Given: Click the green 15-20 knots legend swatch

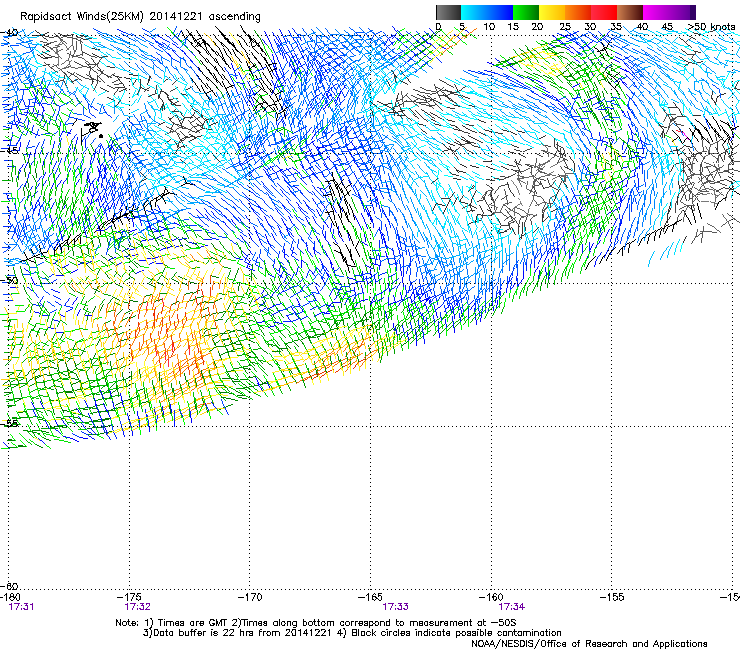Looking at the screenshot, I should pyautogui.click(x=526, y=12).
